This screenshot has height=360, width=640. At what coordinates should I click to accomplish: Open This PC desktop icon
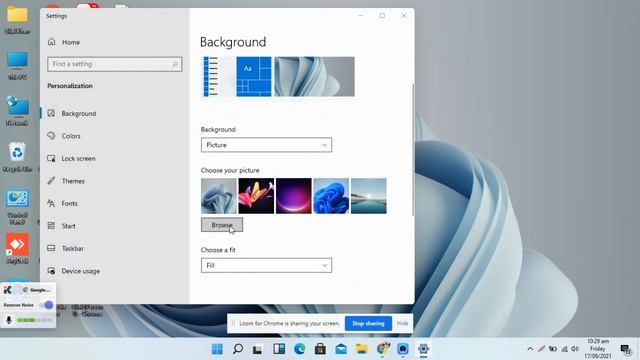17,61
